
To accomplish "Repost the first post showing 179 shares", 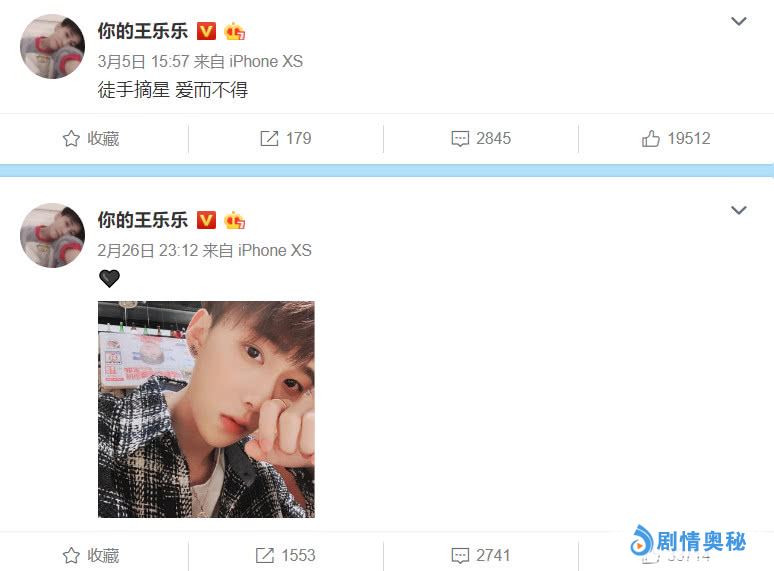I will click(x=285, y=139).
